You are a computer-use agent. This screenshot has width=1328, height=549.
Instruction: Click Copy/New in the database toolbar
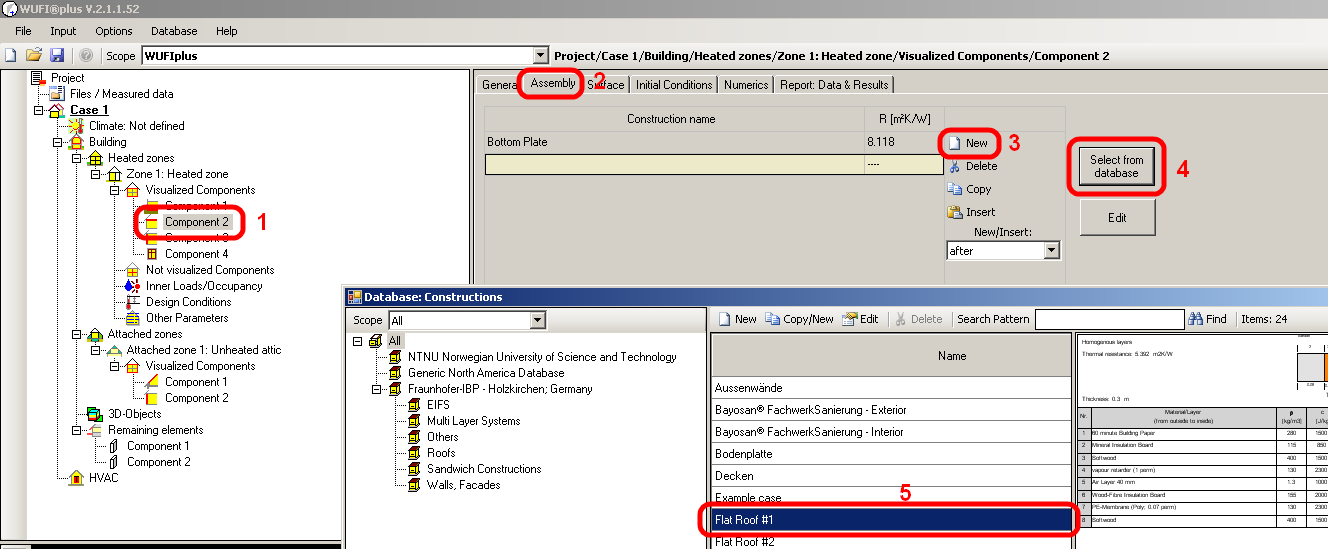(799, 319)
